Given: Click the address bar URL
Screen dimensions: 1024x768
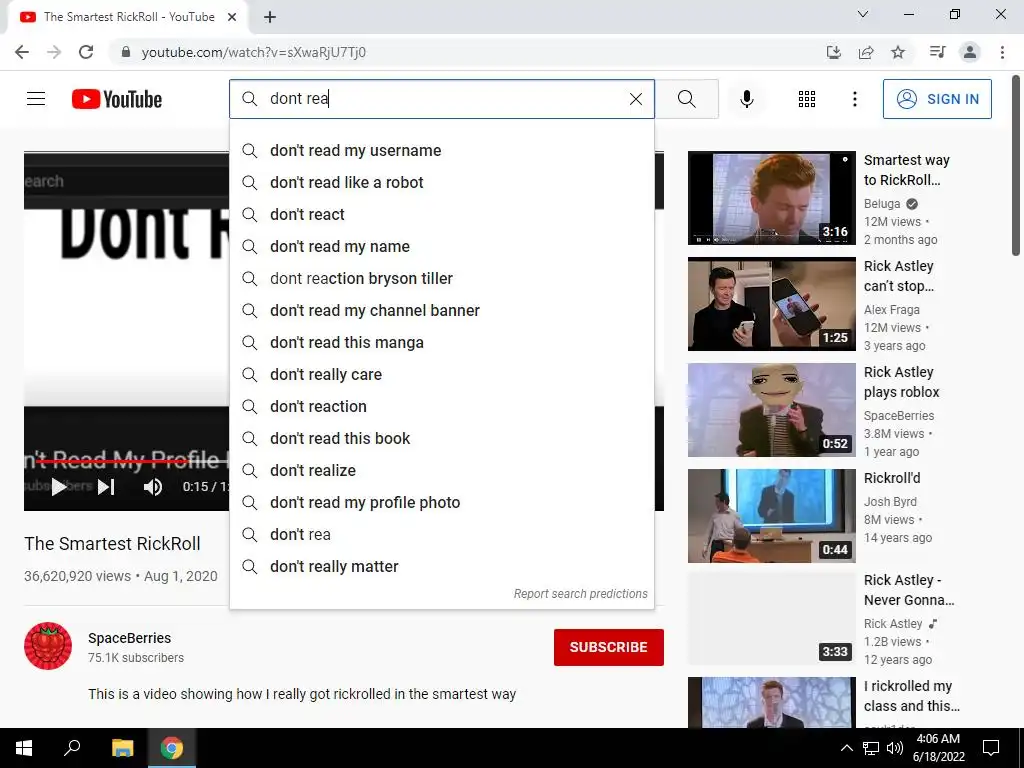Looking at the screenshot, I should click(253, 52).
